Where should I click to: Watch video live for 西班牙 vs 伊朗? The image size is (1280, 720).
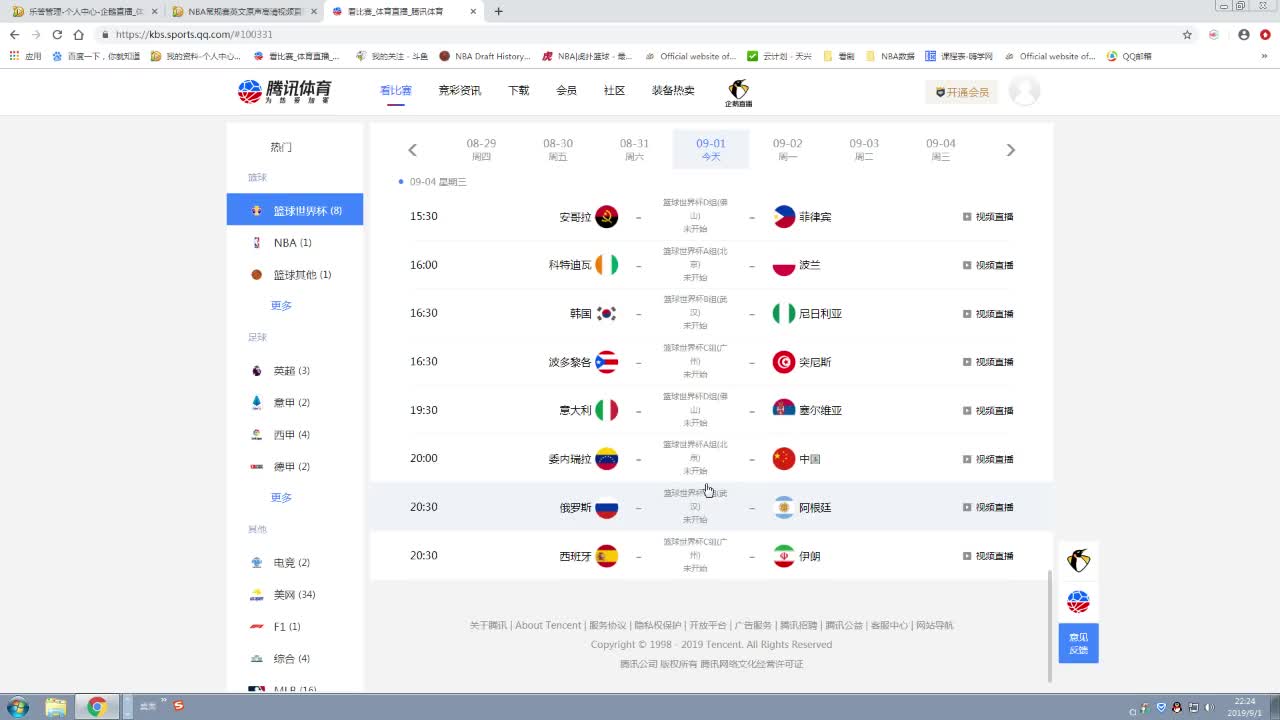click(x=988, y=556)
